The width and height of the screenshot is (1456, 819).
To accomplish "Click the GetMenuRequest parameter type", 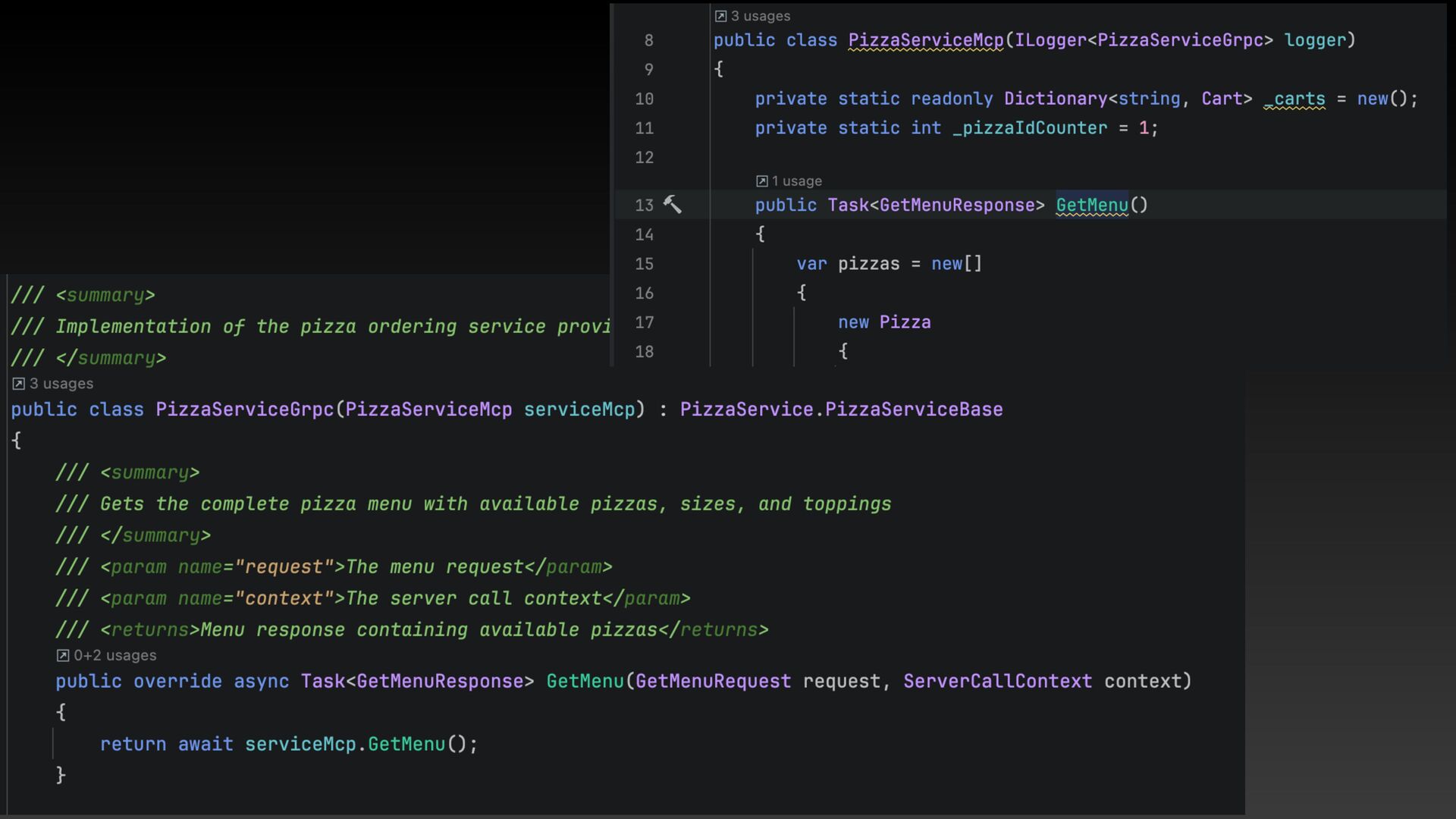I will click(x=713, y=681).
